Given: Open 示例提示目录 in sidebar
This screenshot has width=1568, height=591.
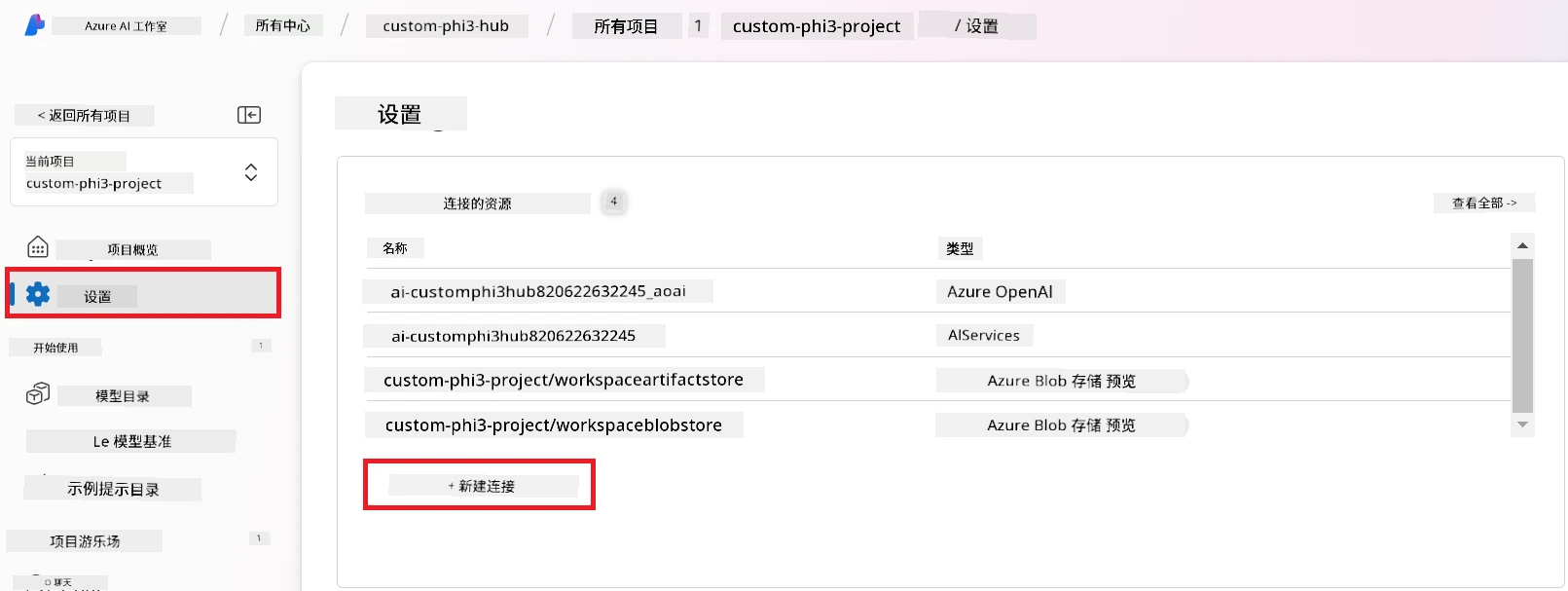Looking at the screenshot, I should tap(113, 489).
